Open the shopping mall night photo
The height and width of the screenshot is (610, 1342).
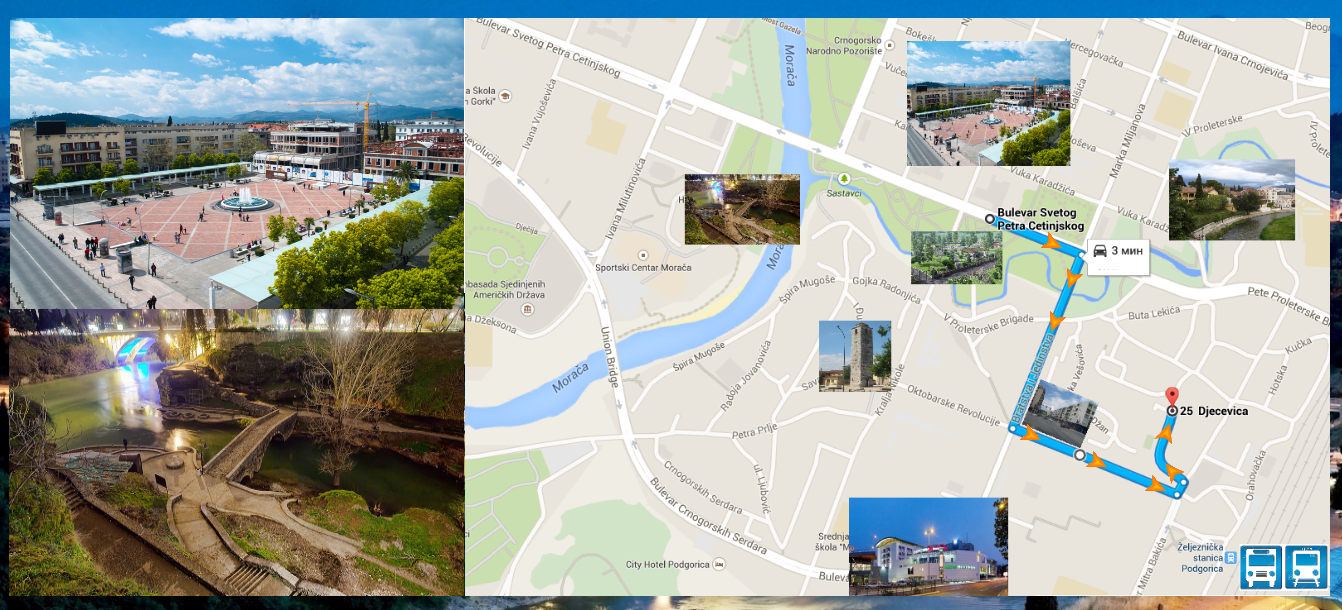[928, 546]
